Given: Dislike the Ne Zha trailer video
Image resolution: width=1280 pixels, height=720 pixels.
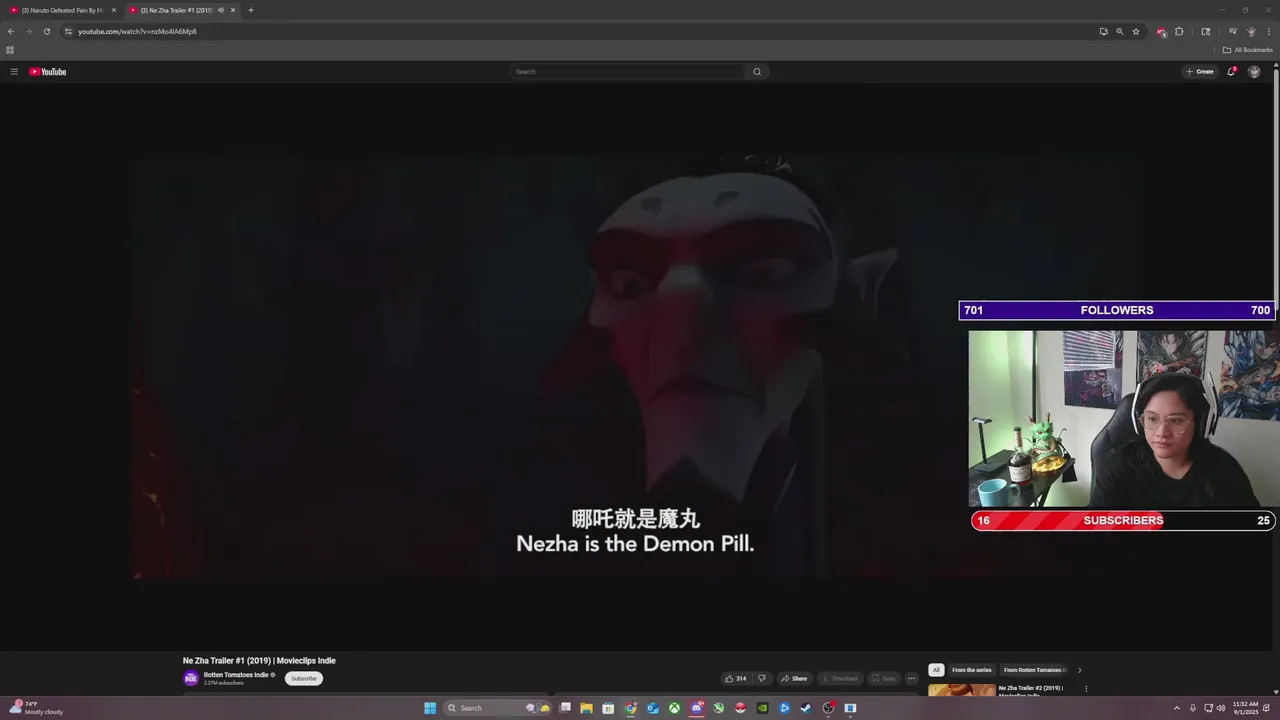Looking at the screenshot, I should point(761,678).
